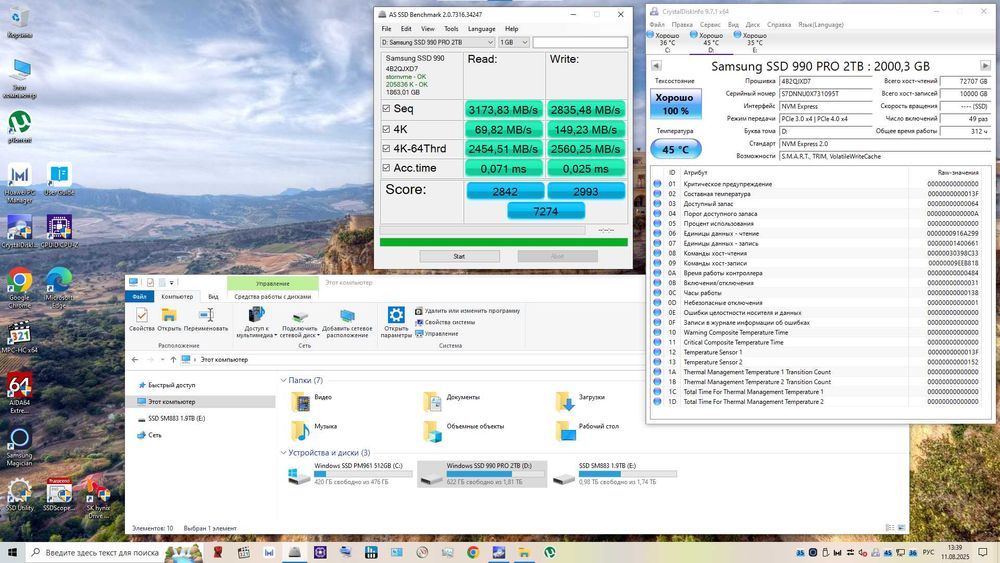Open Tools menu in AS SSD Benchmark

point(451,29)
